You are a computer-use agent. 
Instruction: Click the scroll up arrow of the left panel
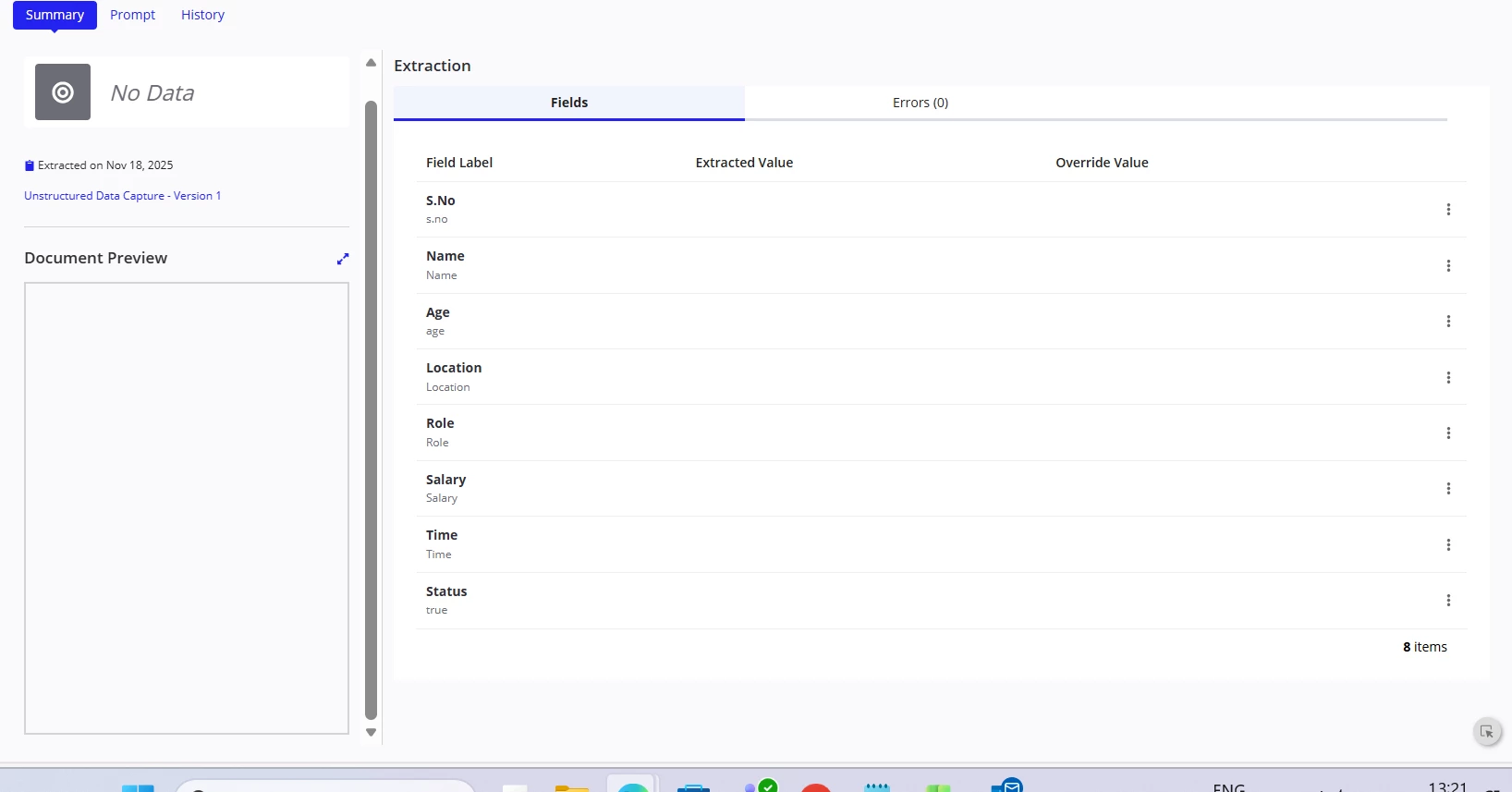click(x=371, y=63)
